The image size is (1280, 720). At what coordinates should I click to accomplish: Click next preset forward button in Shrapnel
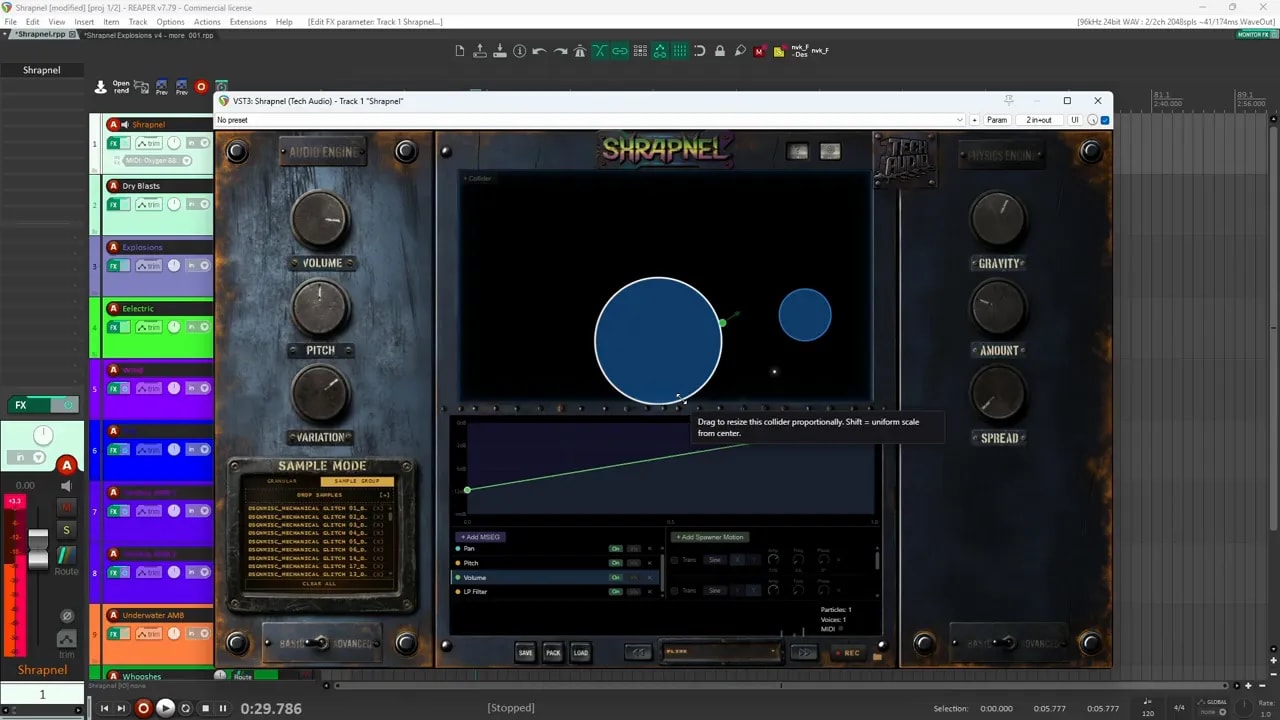coord(804,652)
